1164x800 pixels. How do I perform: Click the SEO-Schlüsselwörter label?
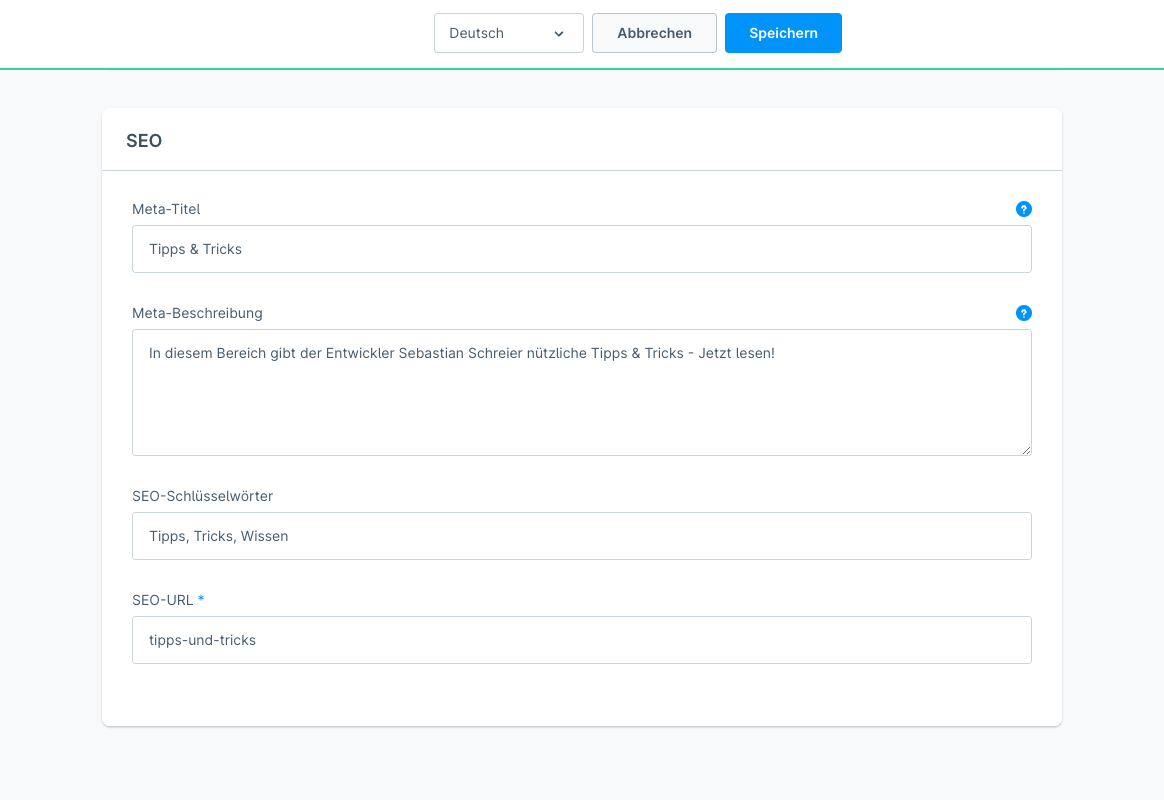point(202,496)
